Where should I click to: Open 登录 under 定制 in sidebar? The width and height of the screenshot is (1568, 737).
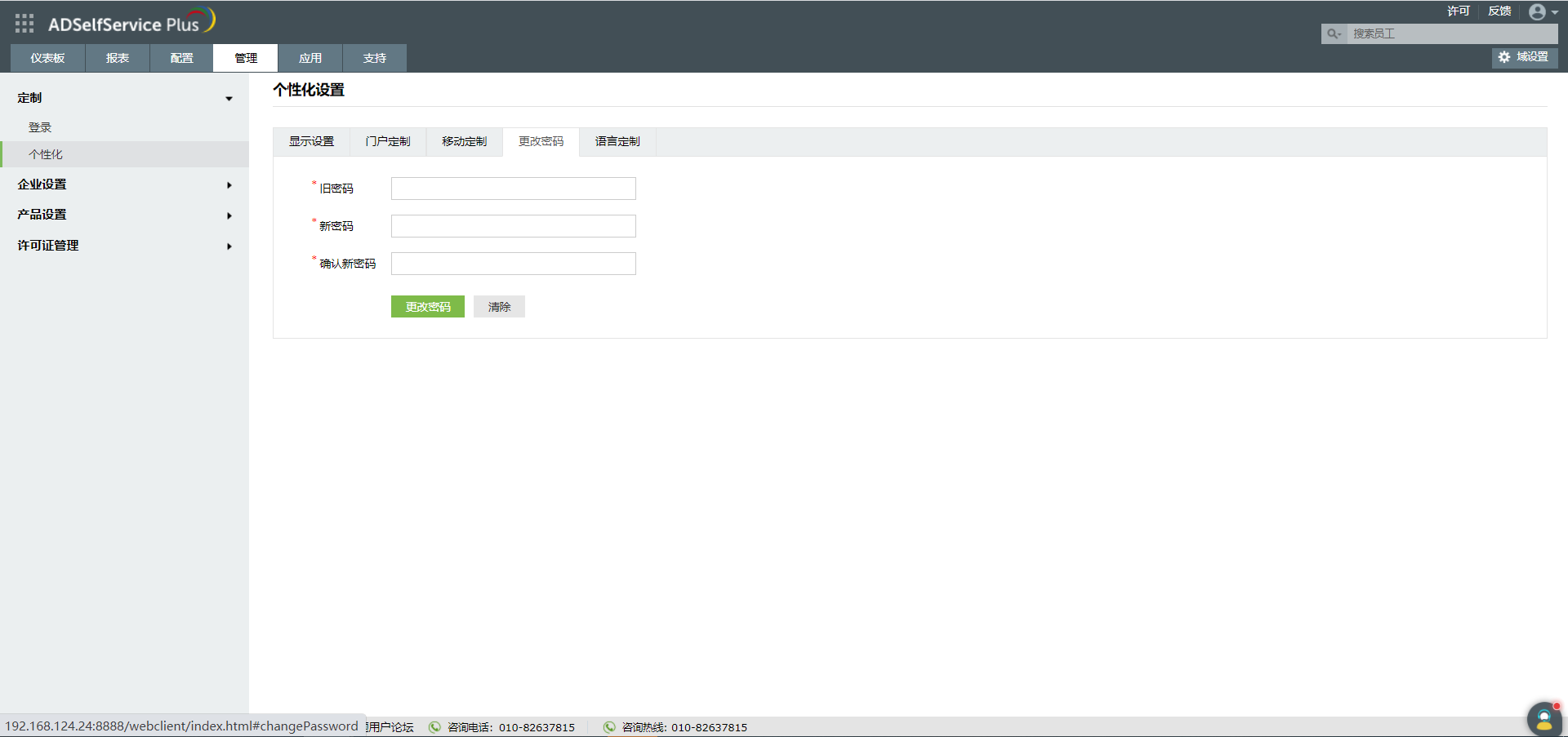point(40,127)
